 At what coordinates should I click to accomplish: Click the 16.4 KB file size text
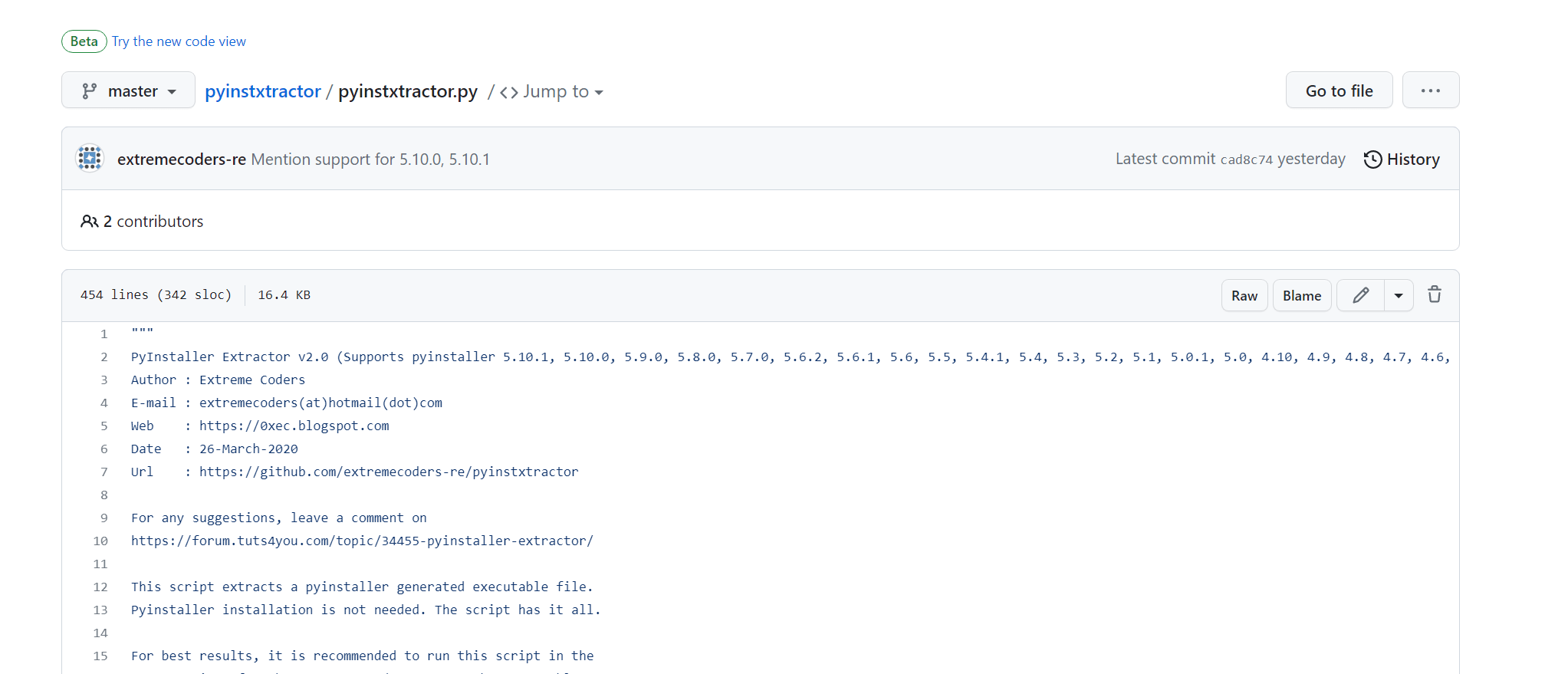pyautogui.click(x=284, y=295)
